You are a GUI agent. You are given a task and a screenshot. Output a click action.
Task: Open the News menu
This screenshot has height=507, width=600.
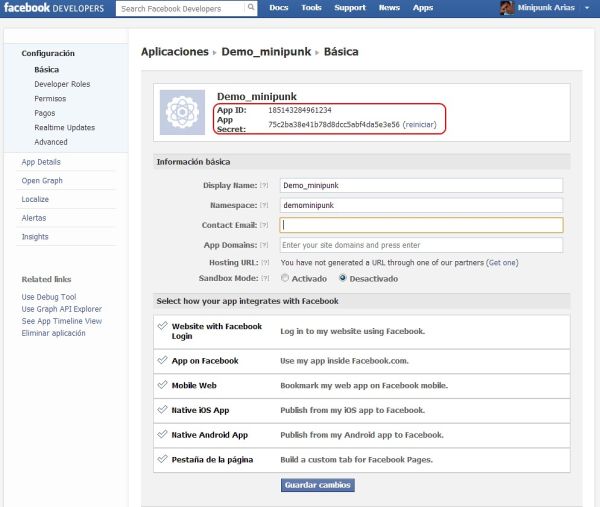(x=389, y=8)
